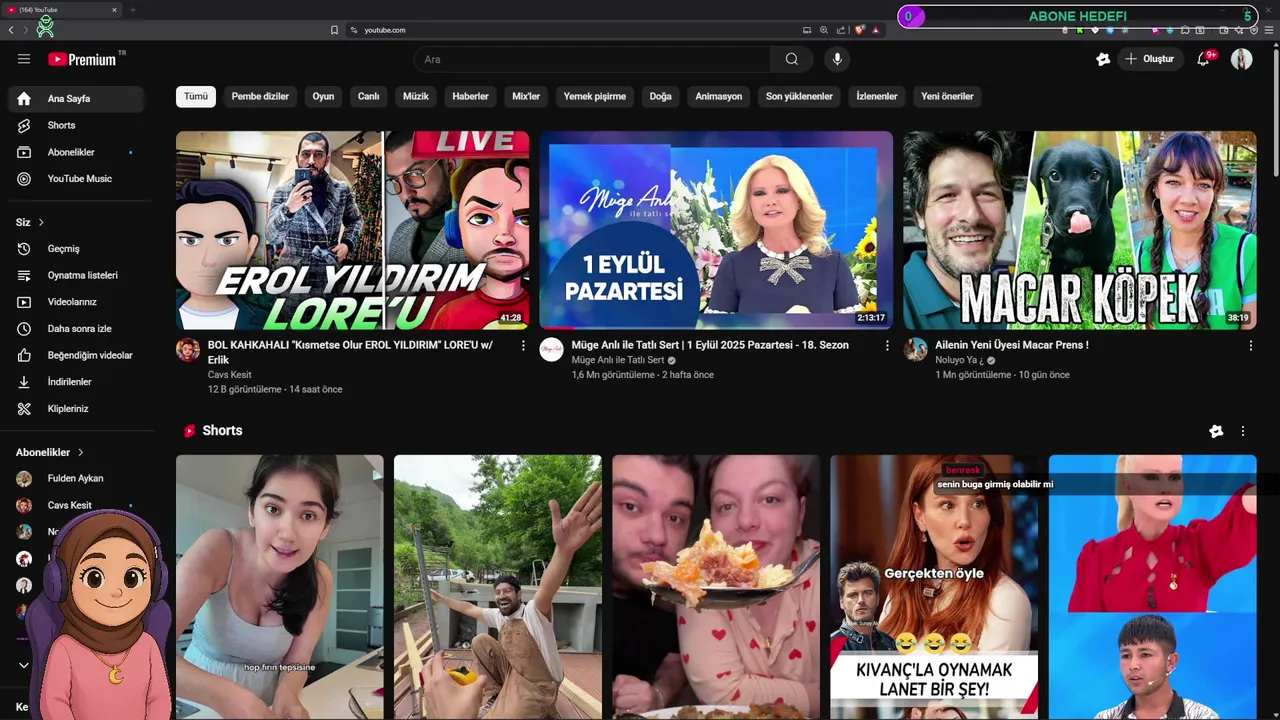Start voice search with microphone
Image resolution: width=1280 pixels, height=720 pixels.
pyautogui.click(x=837, y=59)
